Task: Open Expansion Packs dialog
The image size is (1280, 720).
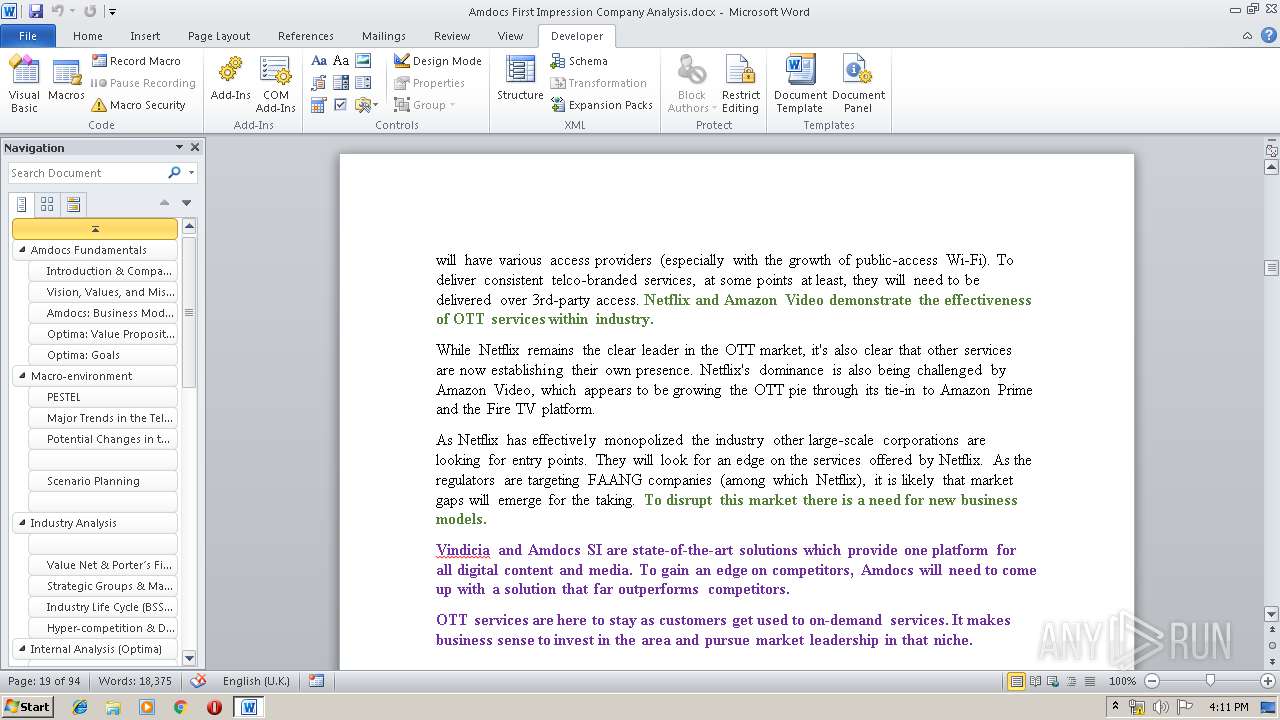Action: [602, 105]
